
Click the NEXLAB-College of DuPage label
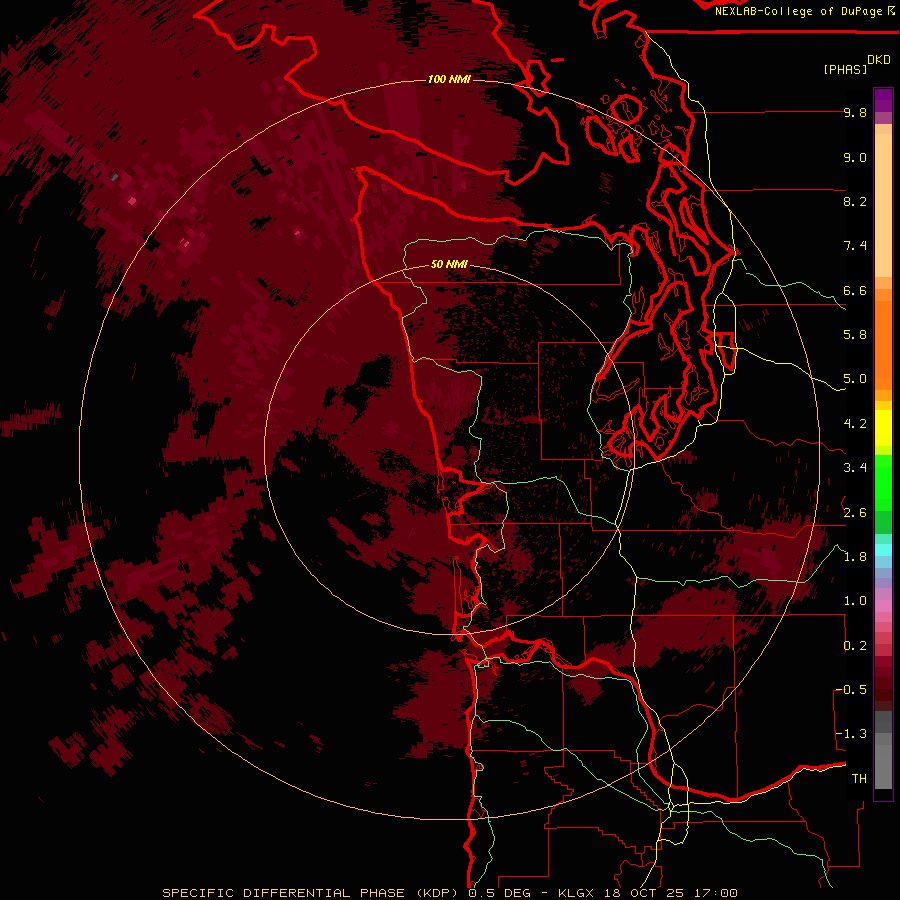pos(798,11)
